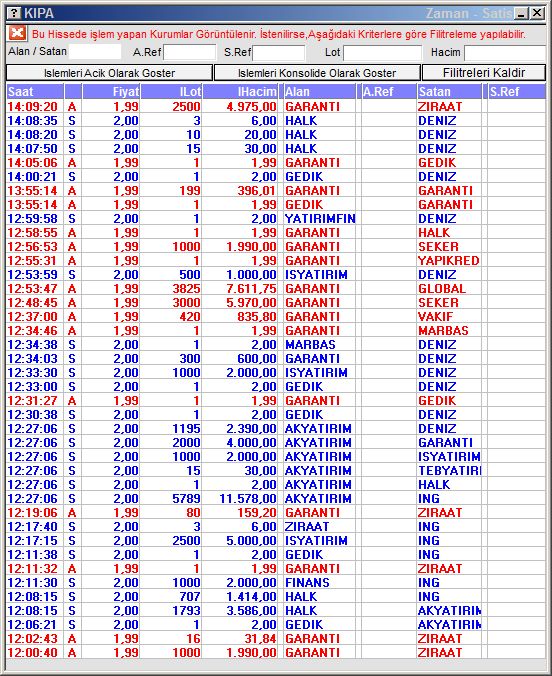Select the 12:34:46 time cell
The image size is (552, 676).
[33, 331]
